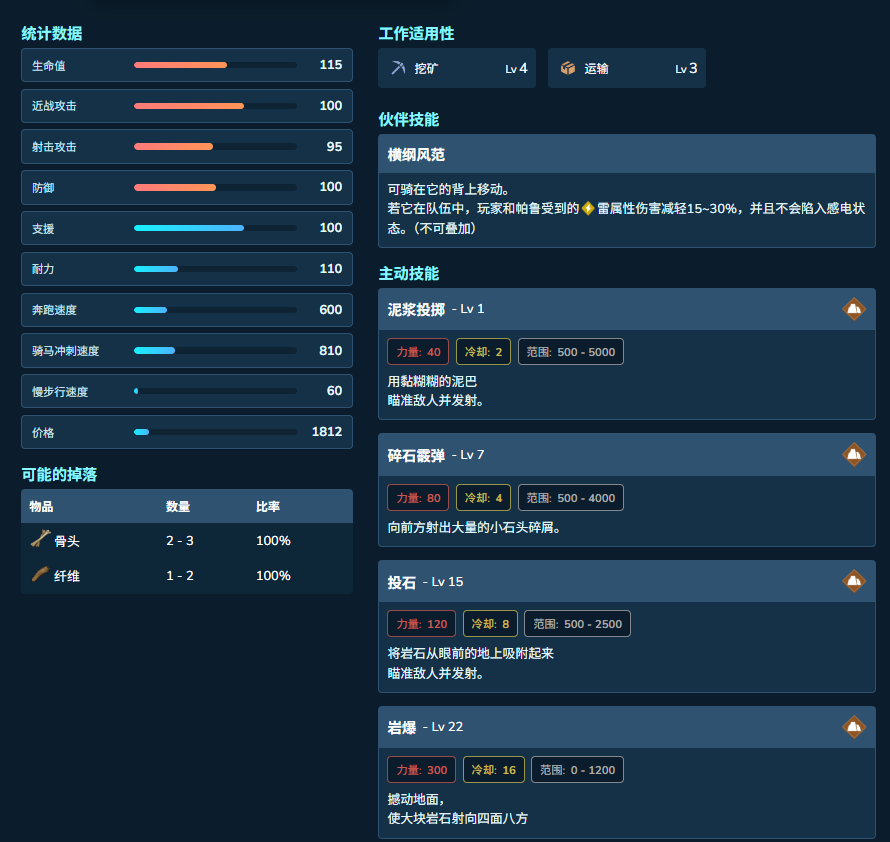The height and width of the screenshot is (842, 890).
Task: Click the 防御 stat bar
Action: 215,187
